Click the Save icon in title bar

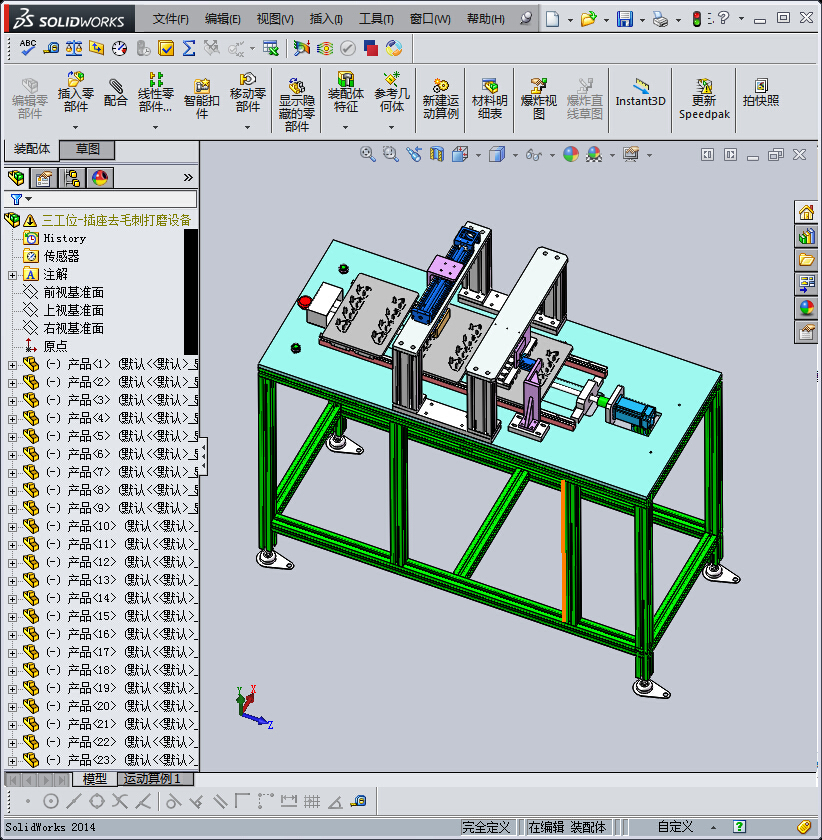point(625,19)
